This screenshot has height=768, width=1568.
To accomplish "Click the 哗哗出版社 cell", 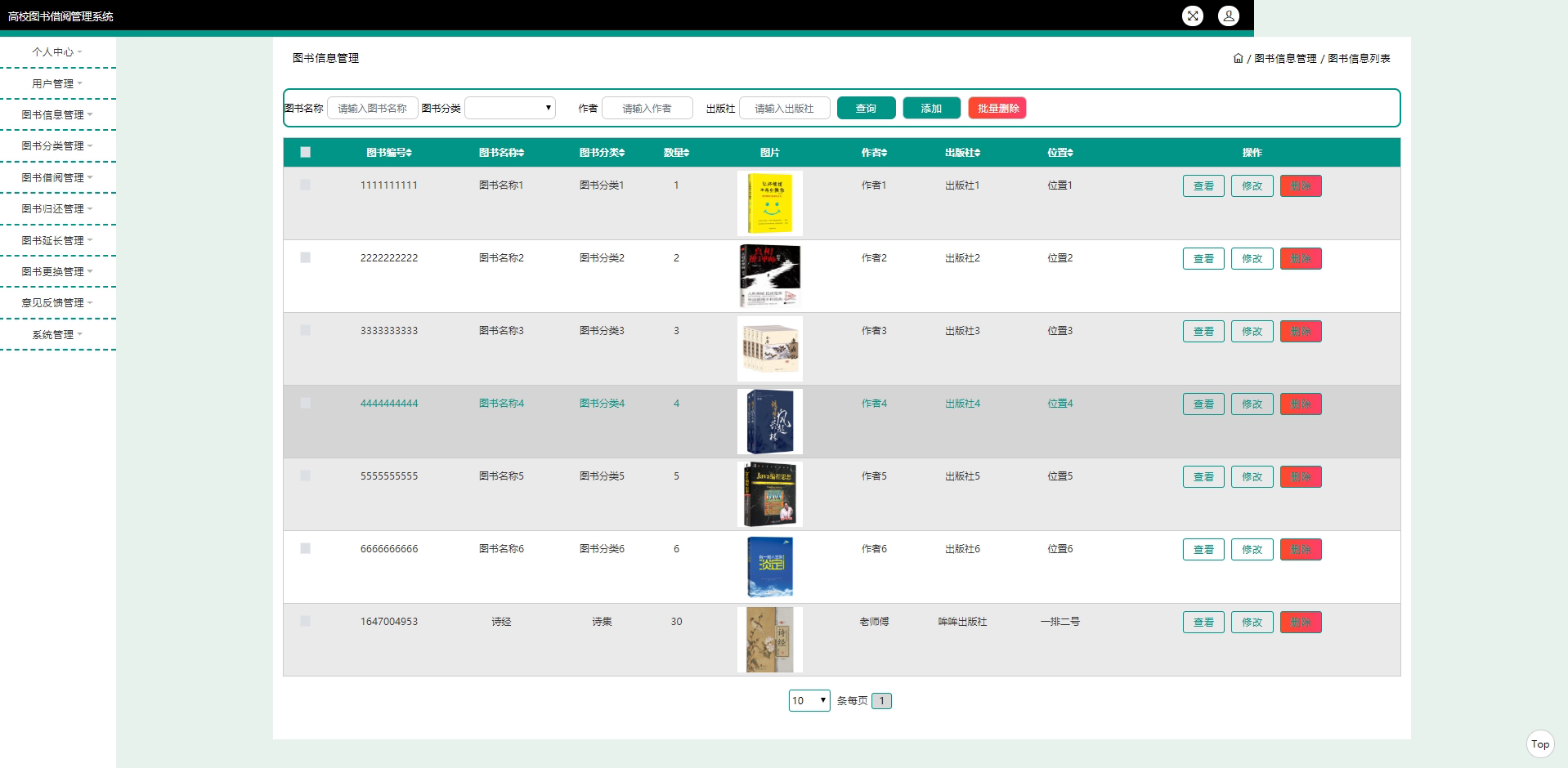I will (x=962, y=622).
